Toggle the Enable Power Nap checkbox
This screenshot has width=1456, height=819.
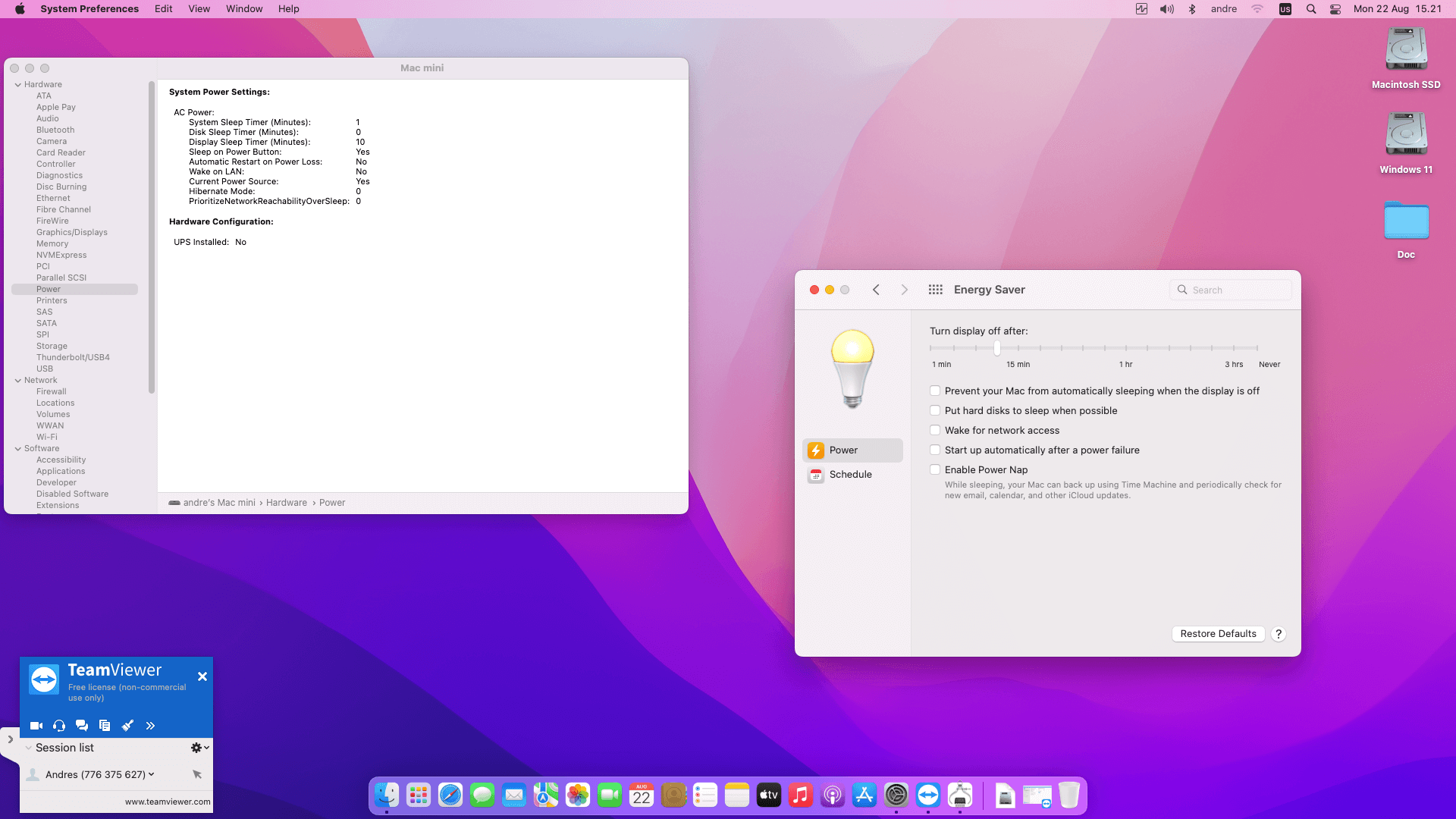[935, 469]
